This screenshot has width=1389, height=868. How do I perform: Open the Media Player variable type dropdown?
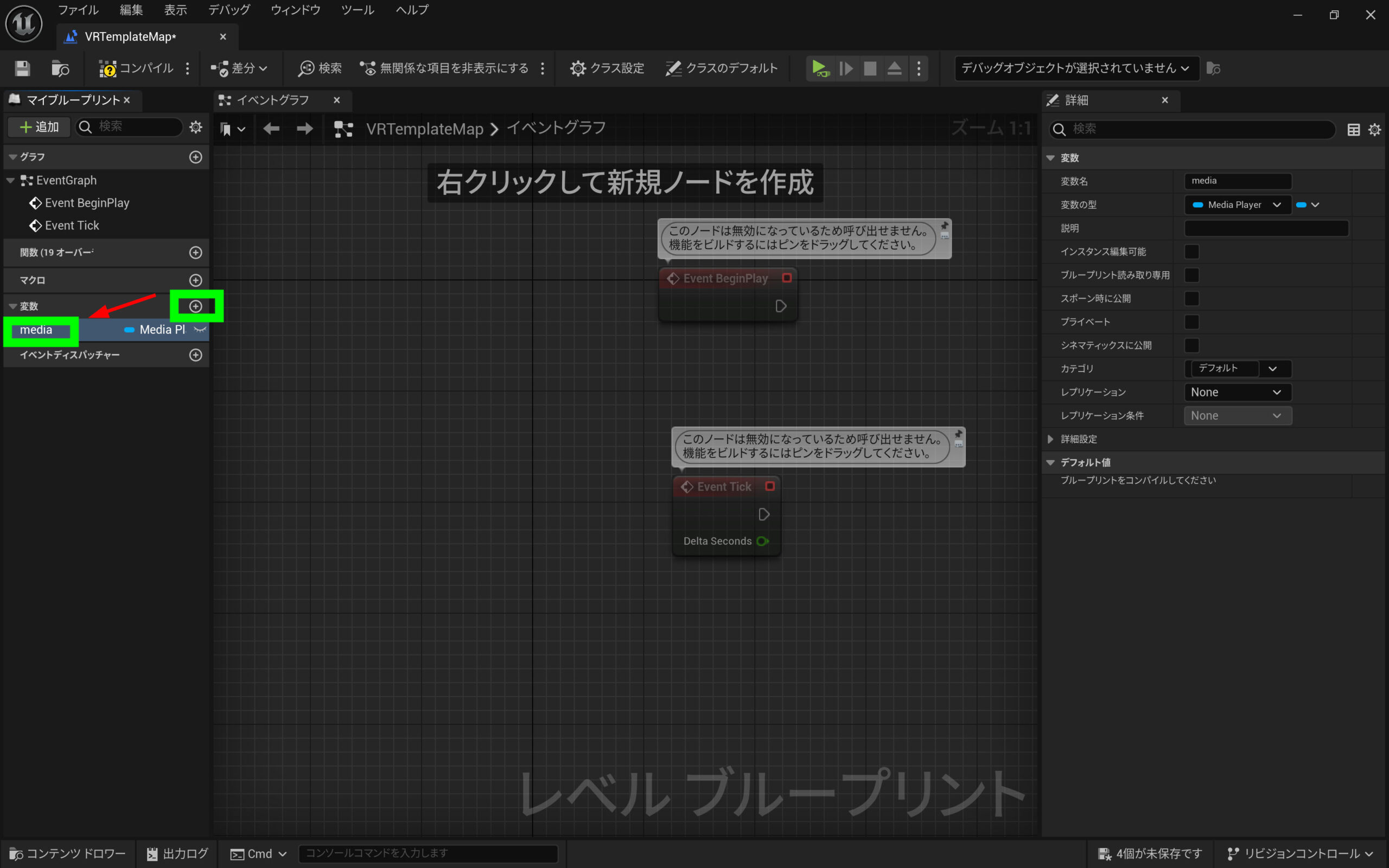point(1237,205)
